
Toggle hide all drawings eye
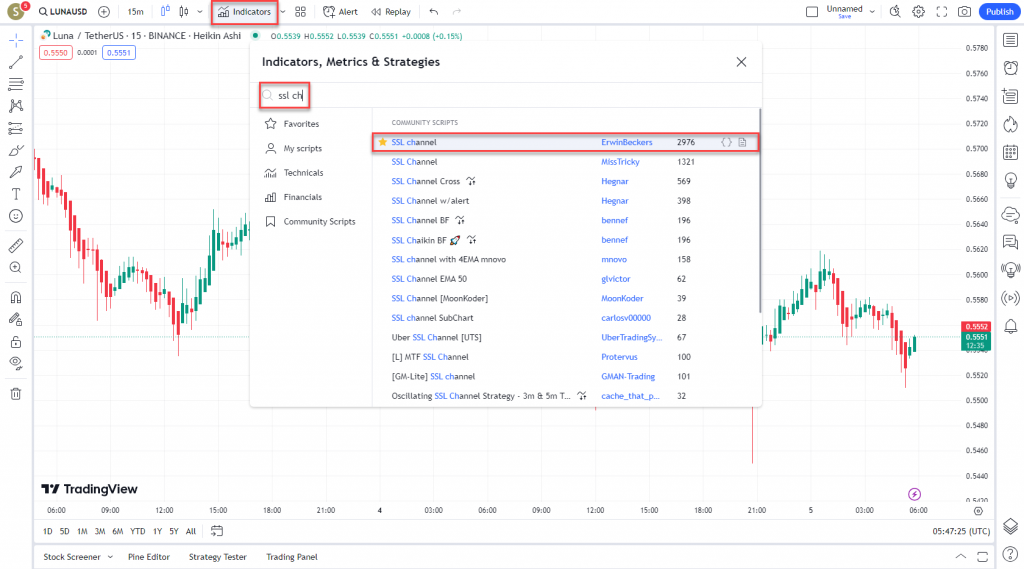tap(16, 364)
